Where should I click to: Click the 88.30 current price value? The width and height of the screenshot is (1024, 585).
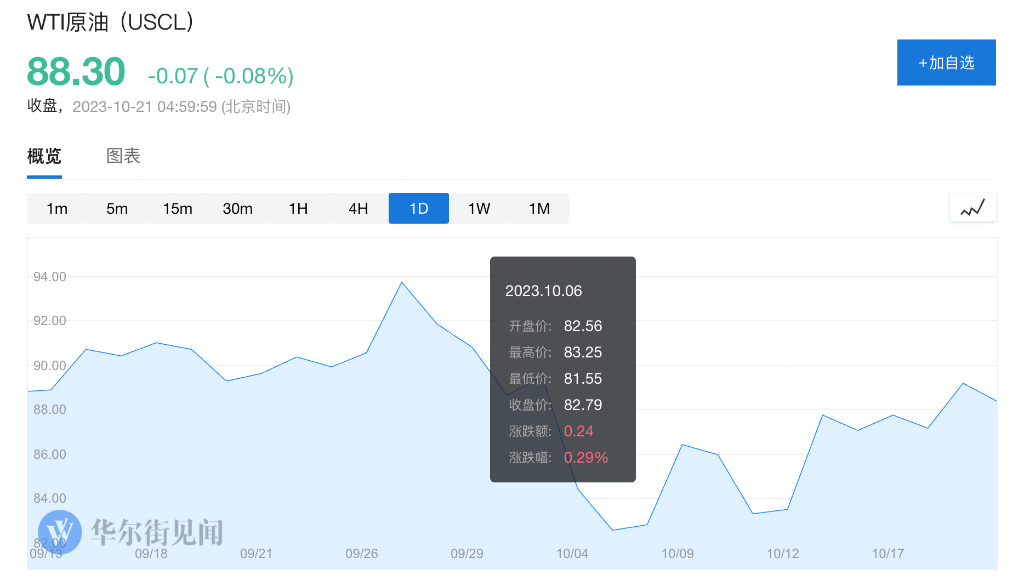click(76, 72)
